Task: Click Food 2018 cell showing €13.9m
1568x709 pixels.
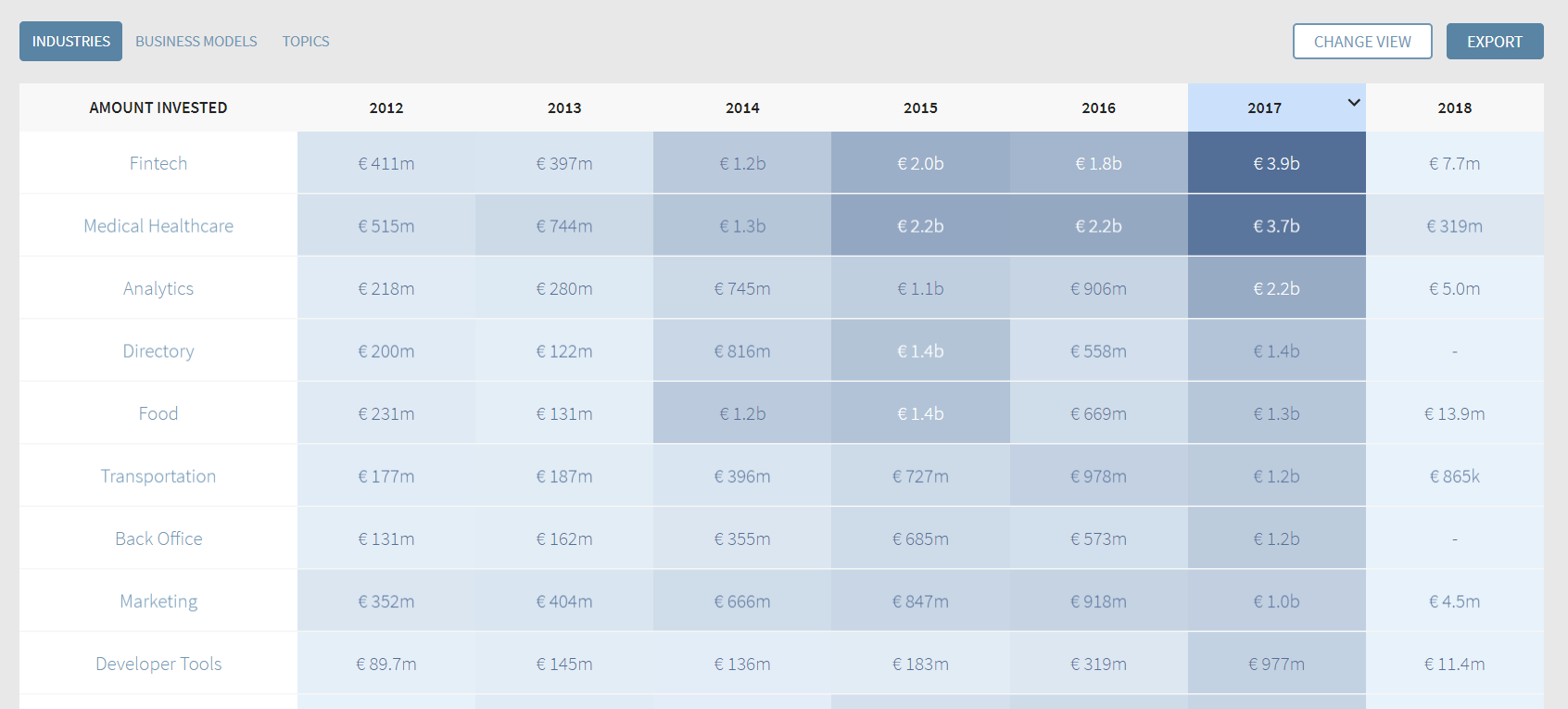Action: click(x=1454, y=414)
